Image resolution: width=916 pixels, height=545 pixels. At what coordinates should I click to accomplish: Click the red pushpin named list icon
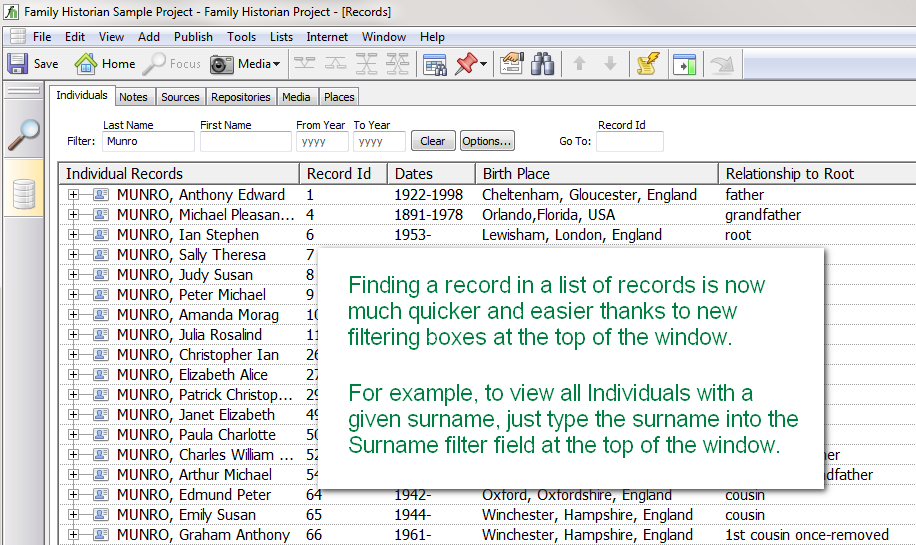coord(466,64)
